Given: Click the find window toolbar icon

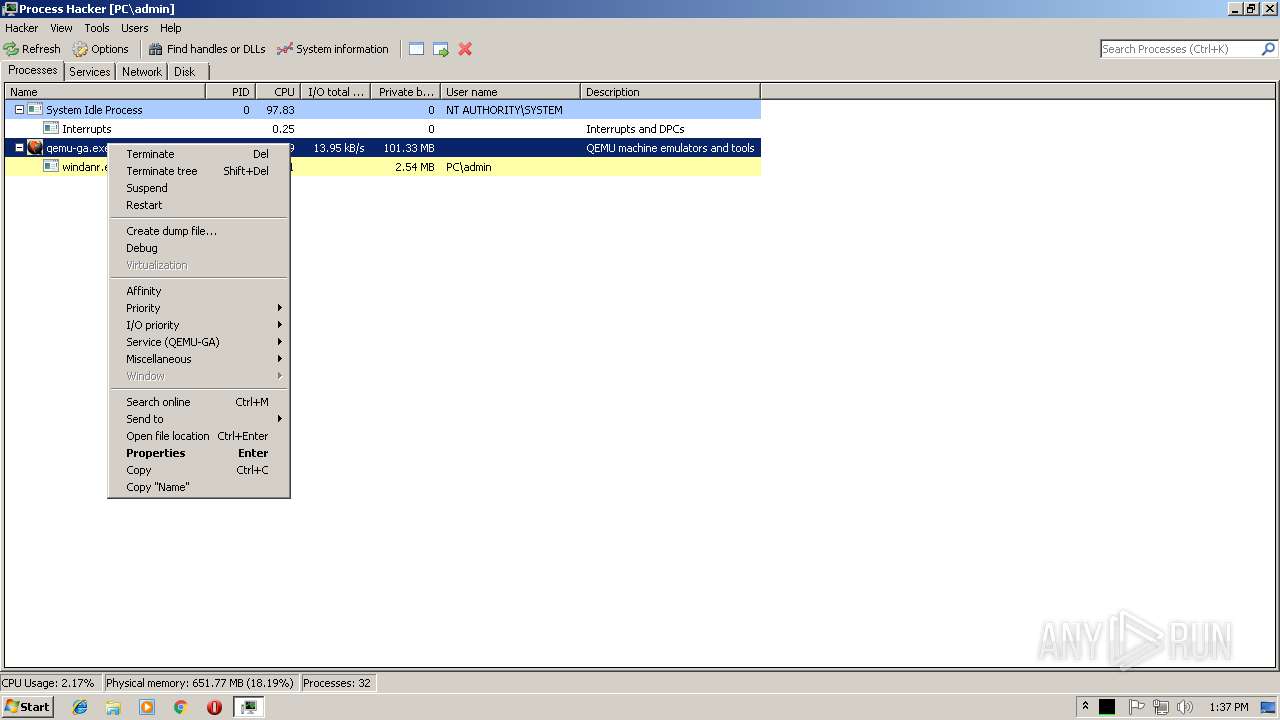Looking at the screenshot, I should tap(417, 49).
